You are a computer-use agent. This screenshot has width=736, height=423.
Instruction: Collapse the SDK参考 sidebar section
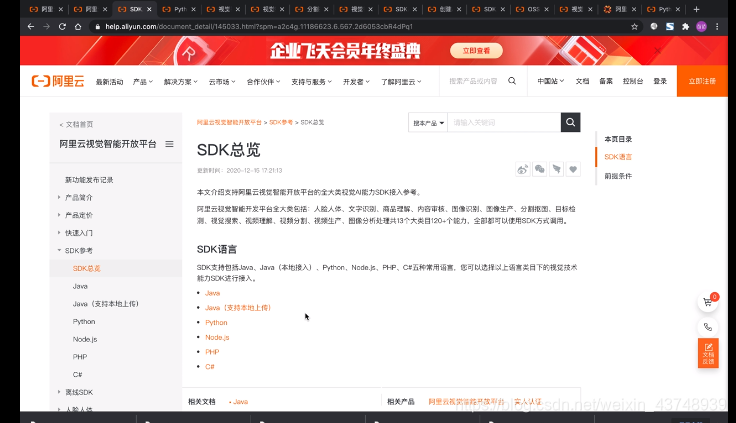pos(59,250)
